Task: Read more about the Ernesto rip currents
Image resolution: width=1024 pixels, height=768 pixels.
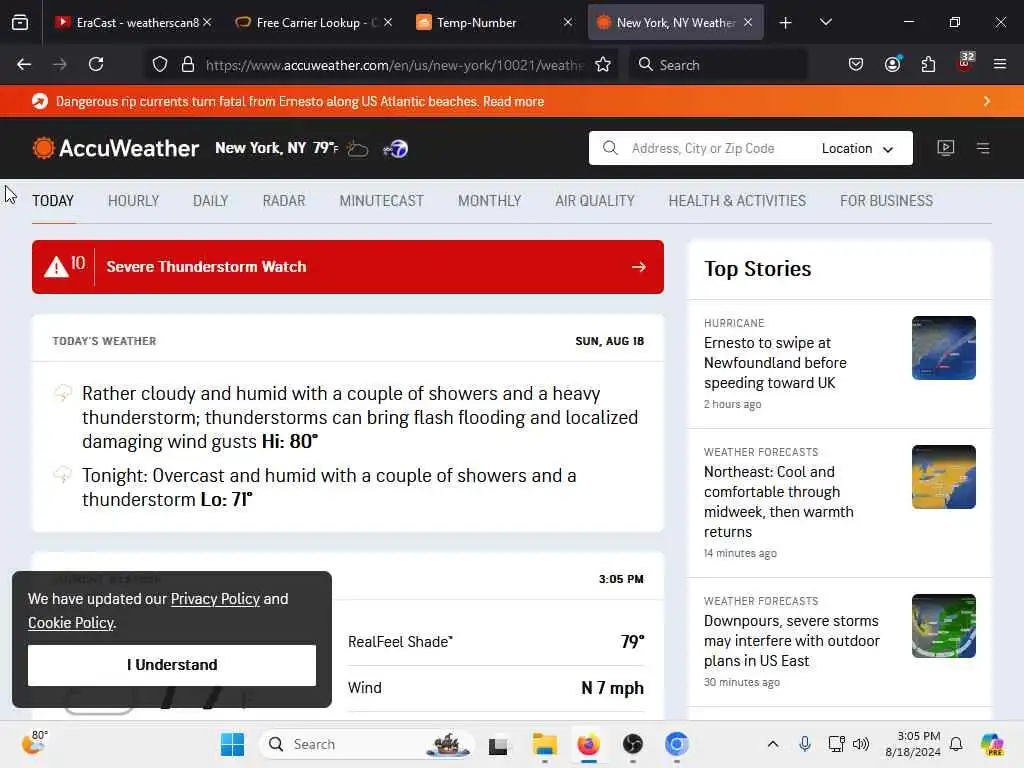Action: coord(513,101)
